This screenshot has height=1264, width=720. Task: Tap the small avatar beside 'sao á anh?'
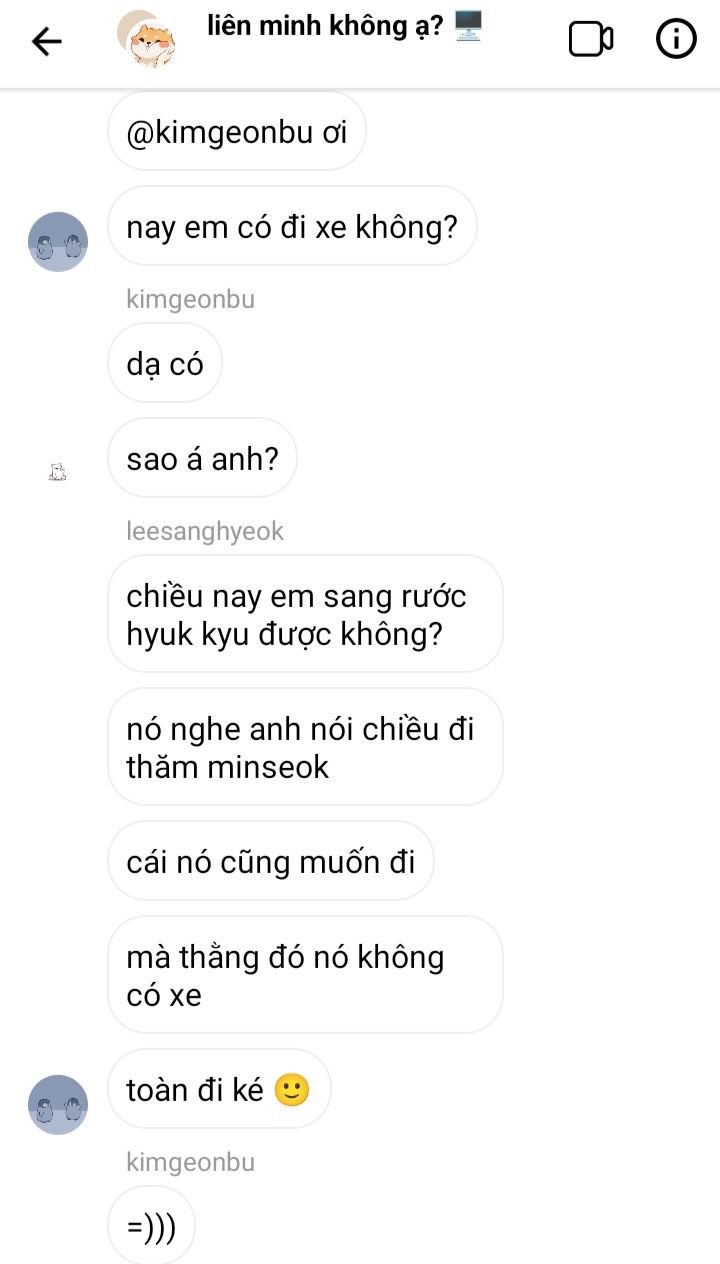(58, 471)
